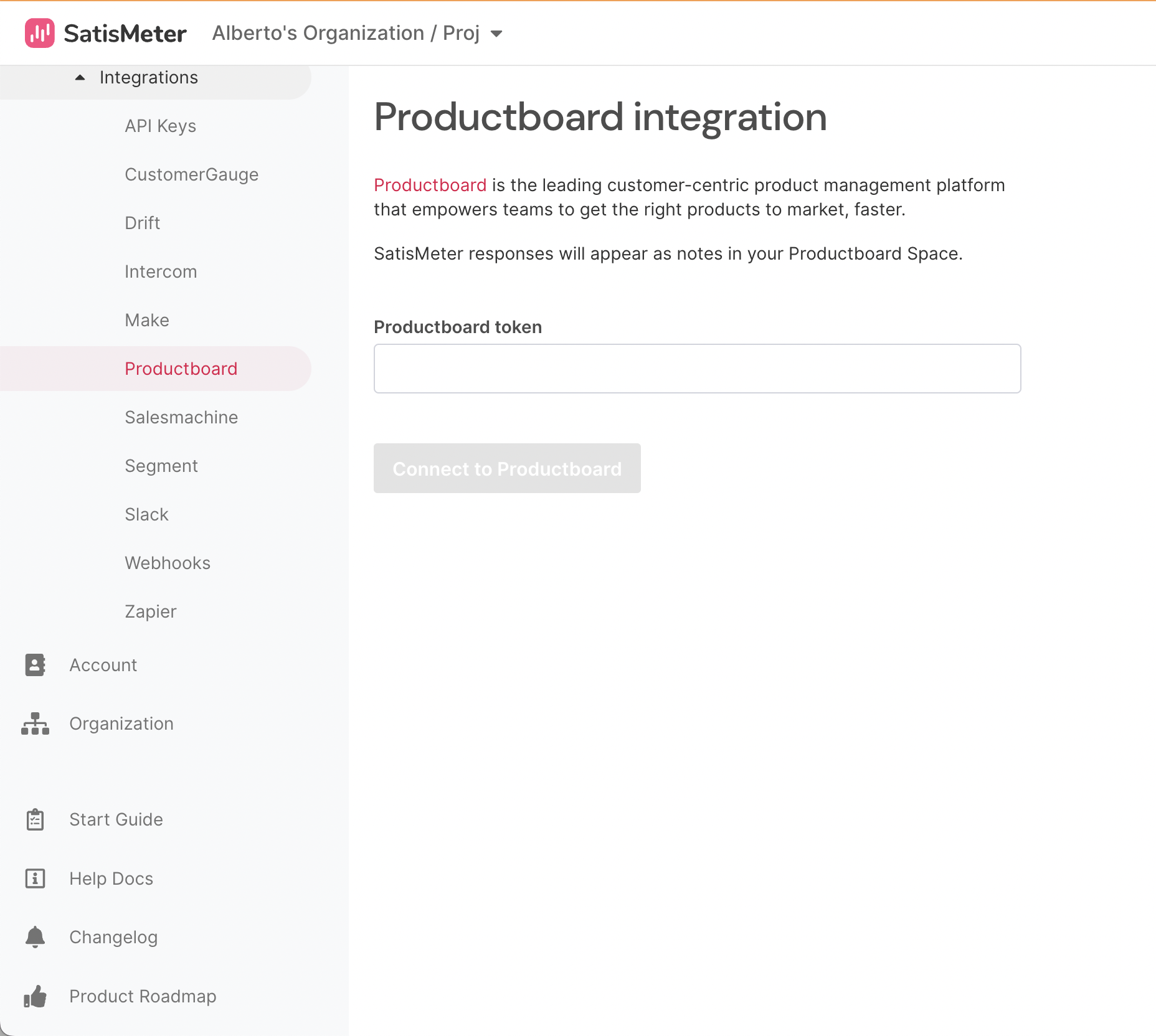Expand the project selector chevron
Image resolution: width=1156 pixels, height=1036 pixels.
click(496, 34)
